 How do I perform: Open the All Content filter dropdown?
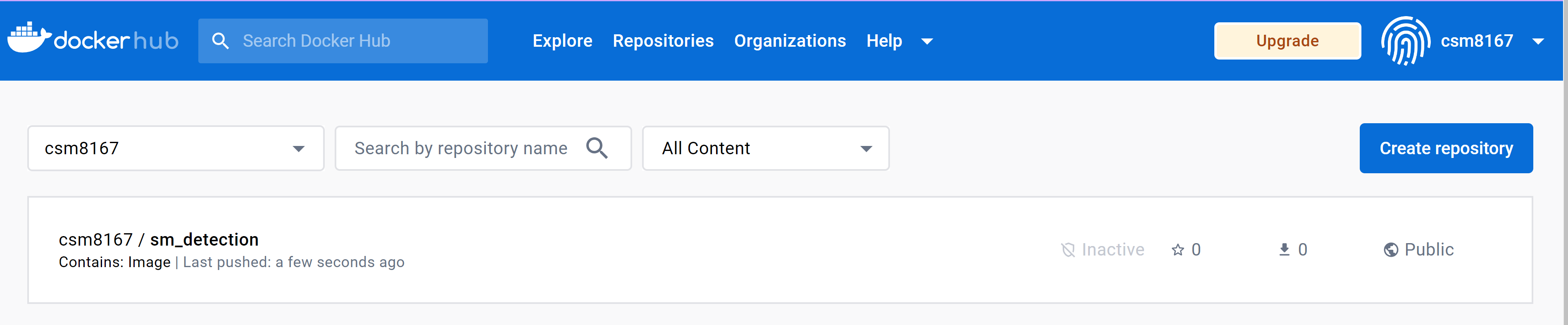pos(766,148)
